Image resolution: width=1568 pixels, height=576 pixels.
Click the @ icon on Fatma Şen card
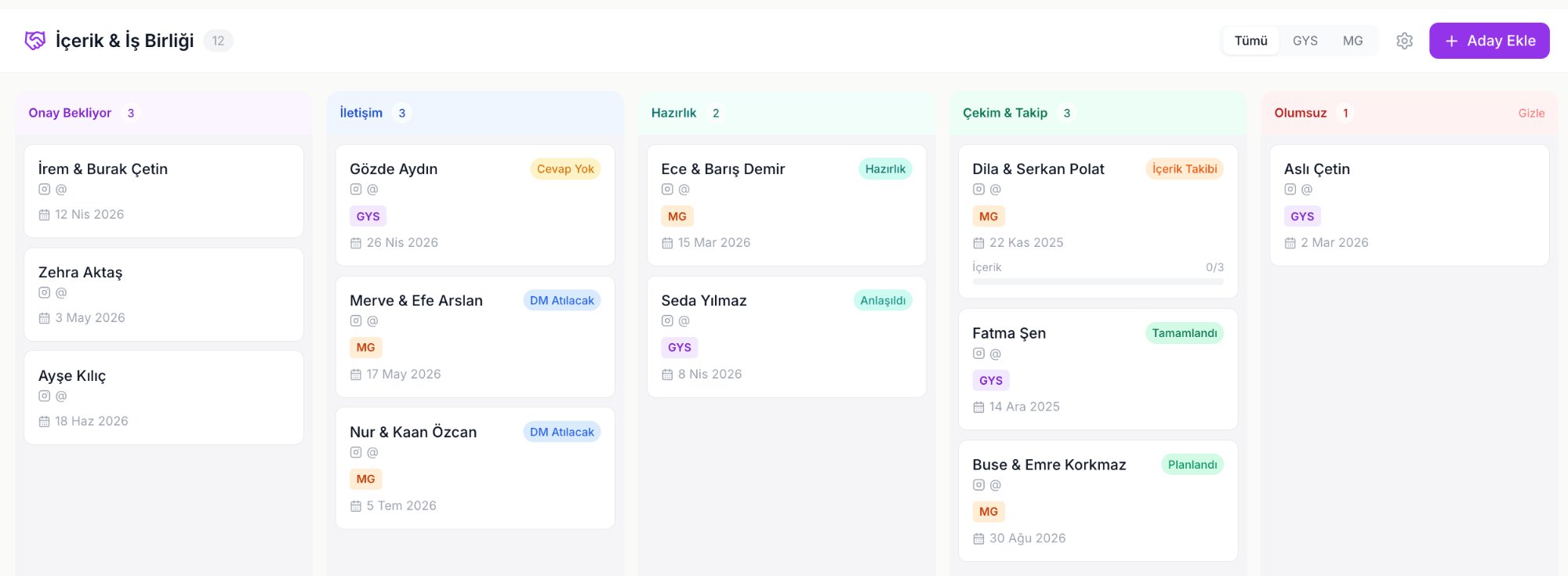(995, 354)
